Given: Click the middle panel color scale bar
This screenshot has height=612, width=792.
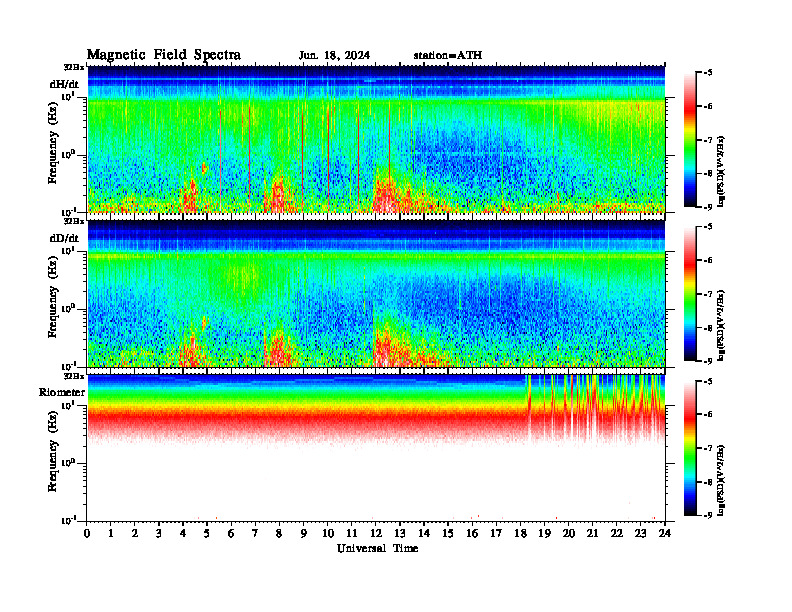Looking at the screenshot, I should point(690,294).
